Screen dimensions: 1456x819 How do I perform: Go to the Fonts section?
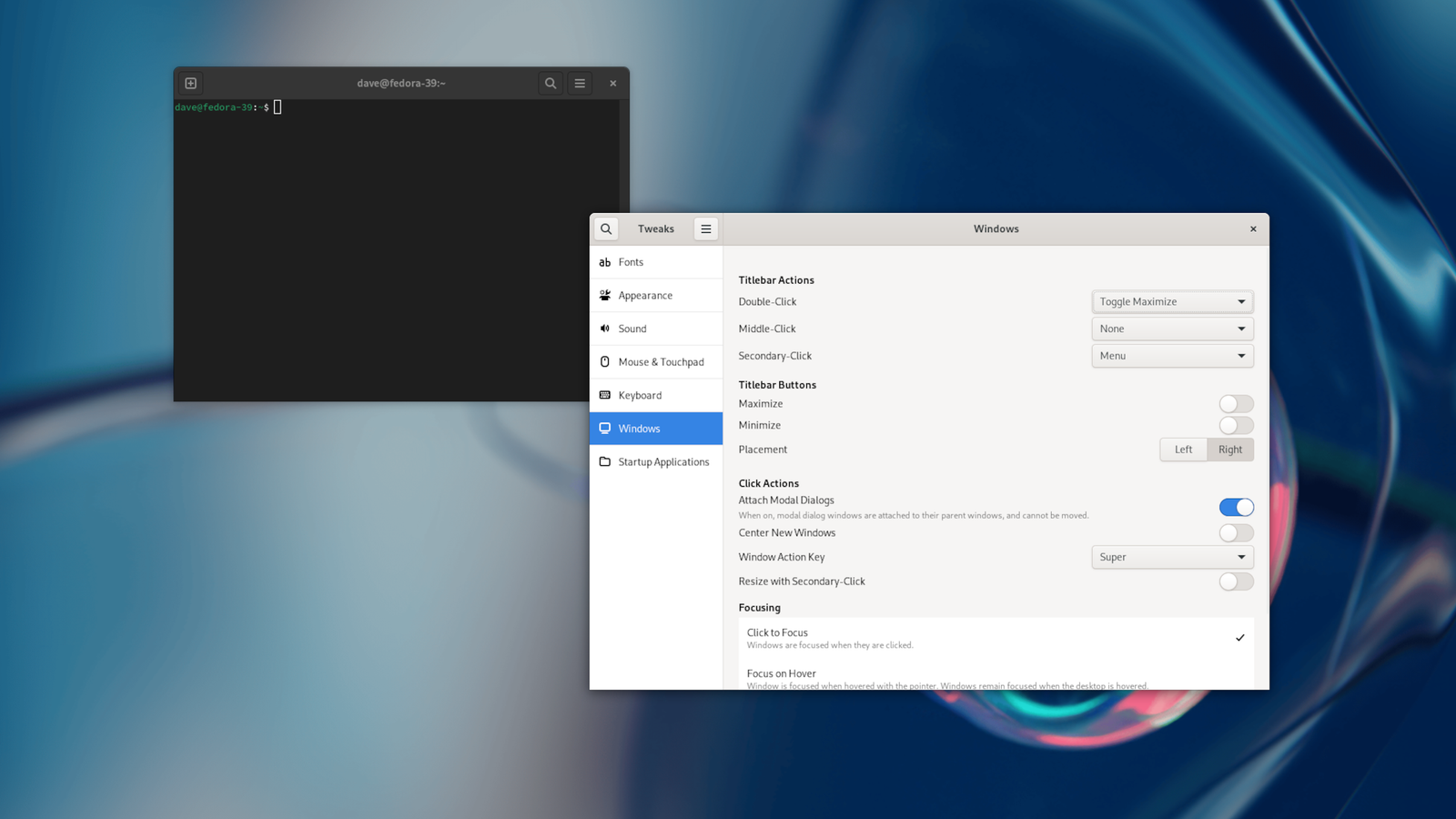pyautogui.click(x=656, y=262)
